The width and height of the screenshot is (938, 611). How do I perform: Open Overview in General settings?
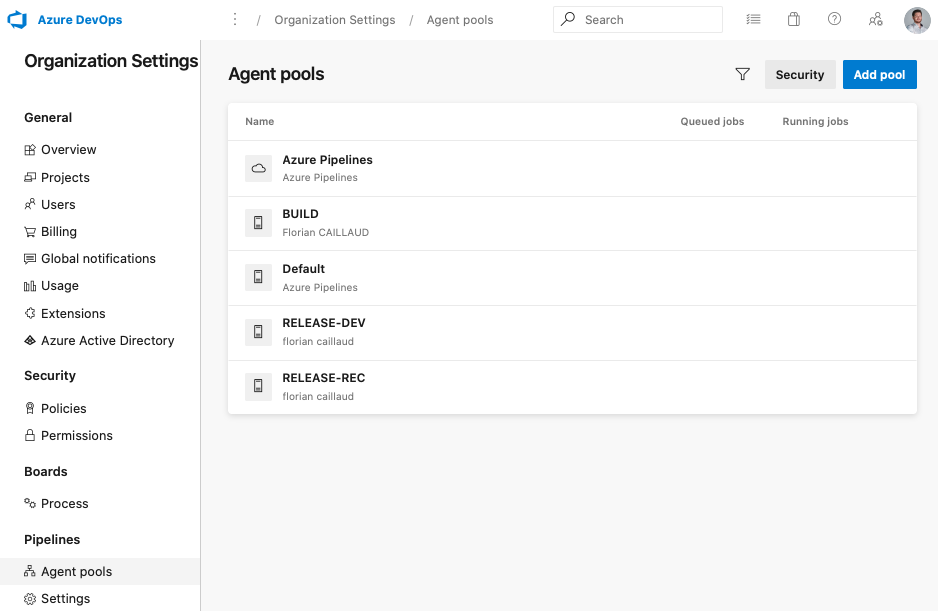(68, 150)
